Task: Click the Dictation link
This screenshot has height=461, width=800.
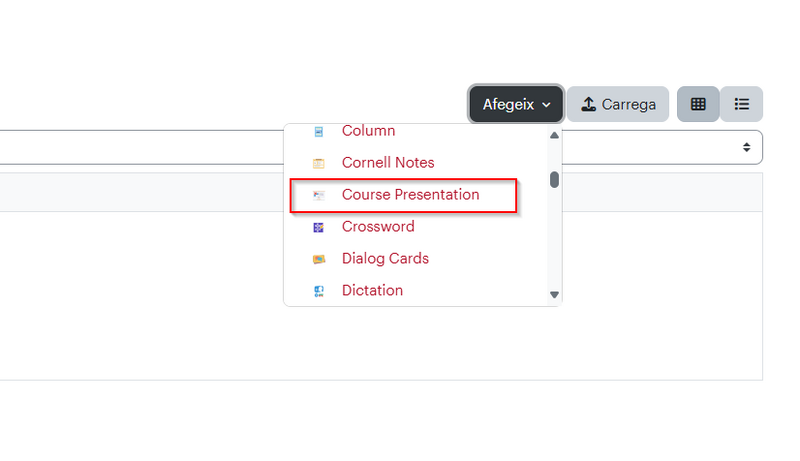Action: 372,290
